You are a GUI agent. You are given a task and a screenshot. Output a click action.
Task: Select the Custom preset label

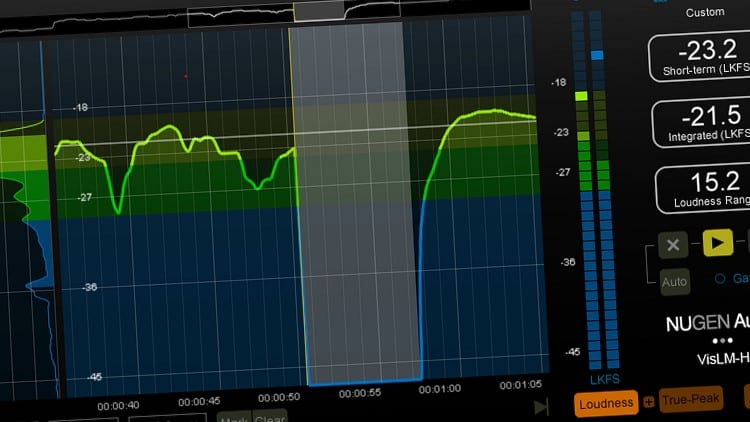click(705, 13)
